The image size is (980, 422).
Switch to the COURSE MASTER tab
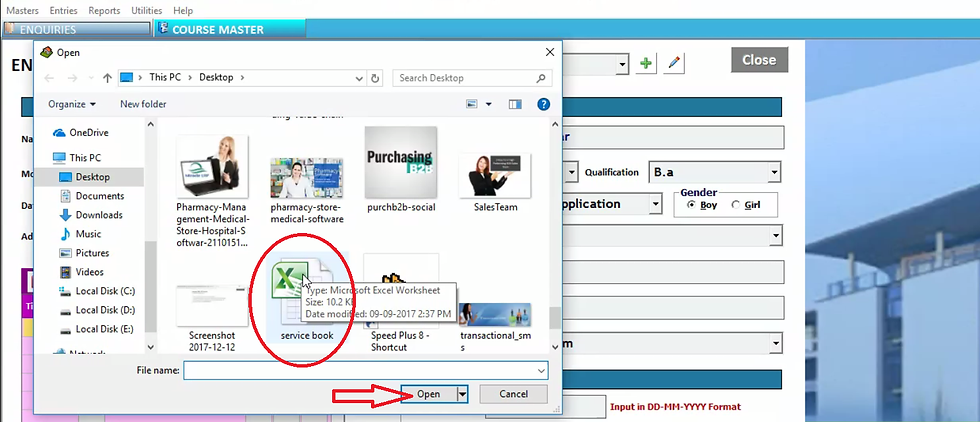(x=230, y=29)
